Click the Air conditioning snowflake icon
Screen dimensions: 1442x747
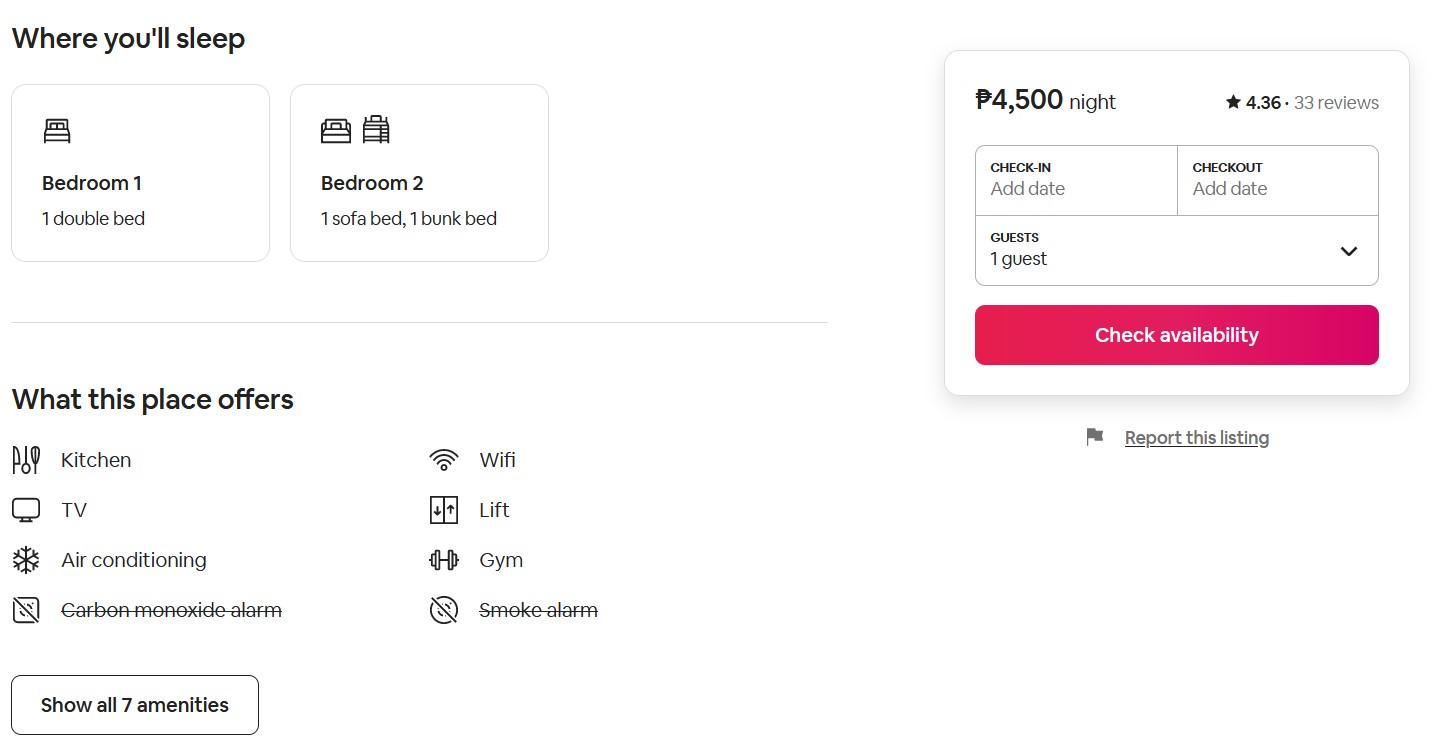(26, 560)
